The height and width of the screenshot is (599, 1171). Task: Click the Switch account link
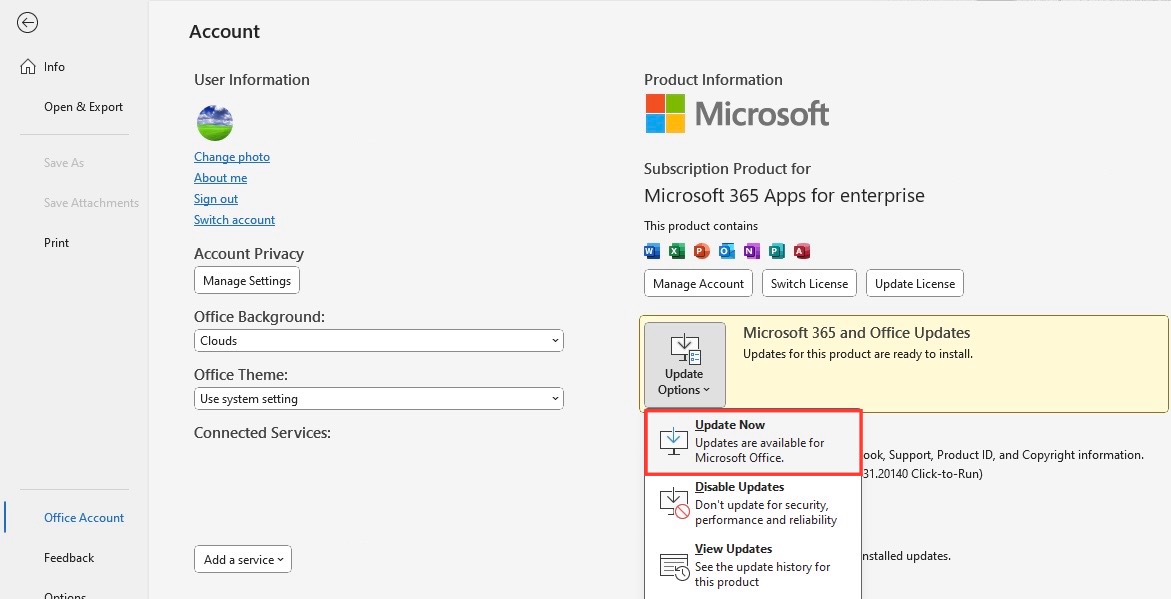[234, 220]
